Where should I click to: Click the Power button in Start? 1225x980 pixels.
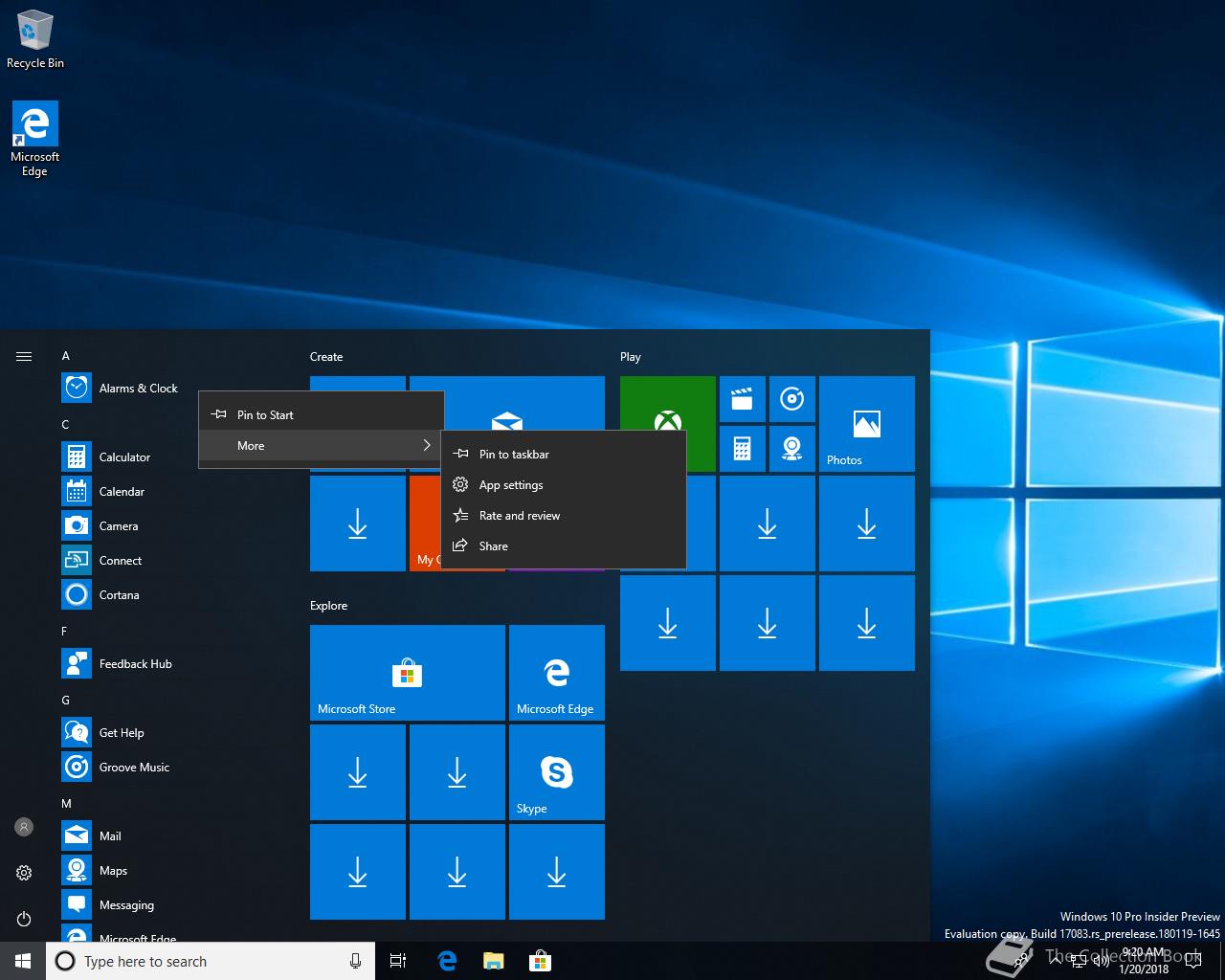pos(24,919)
